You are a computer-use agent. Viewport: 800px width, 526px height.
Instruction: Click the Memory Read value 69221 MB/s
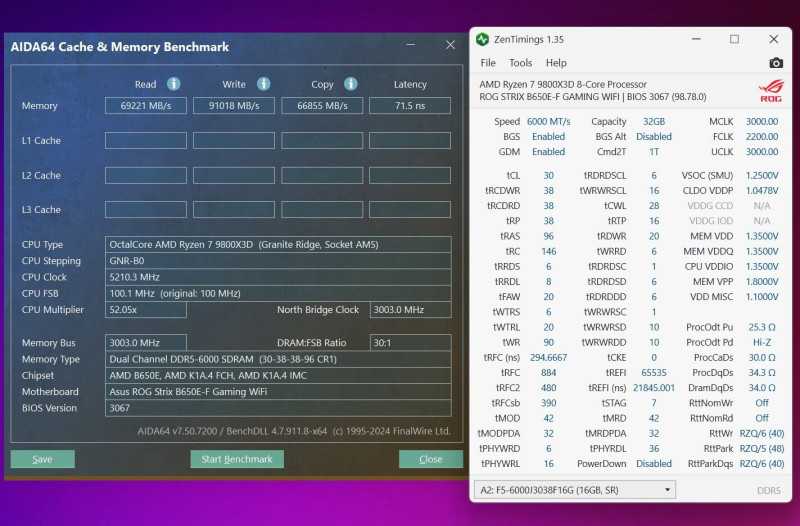point(146,106)
